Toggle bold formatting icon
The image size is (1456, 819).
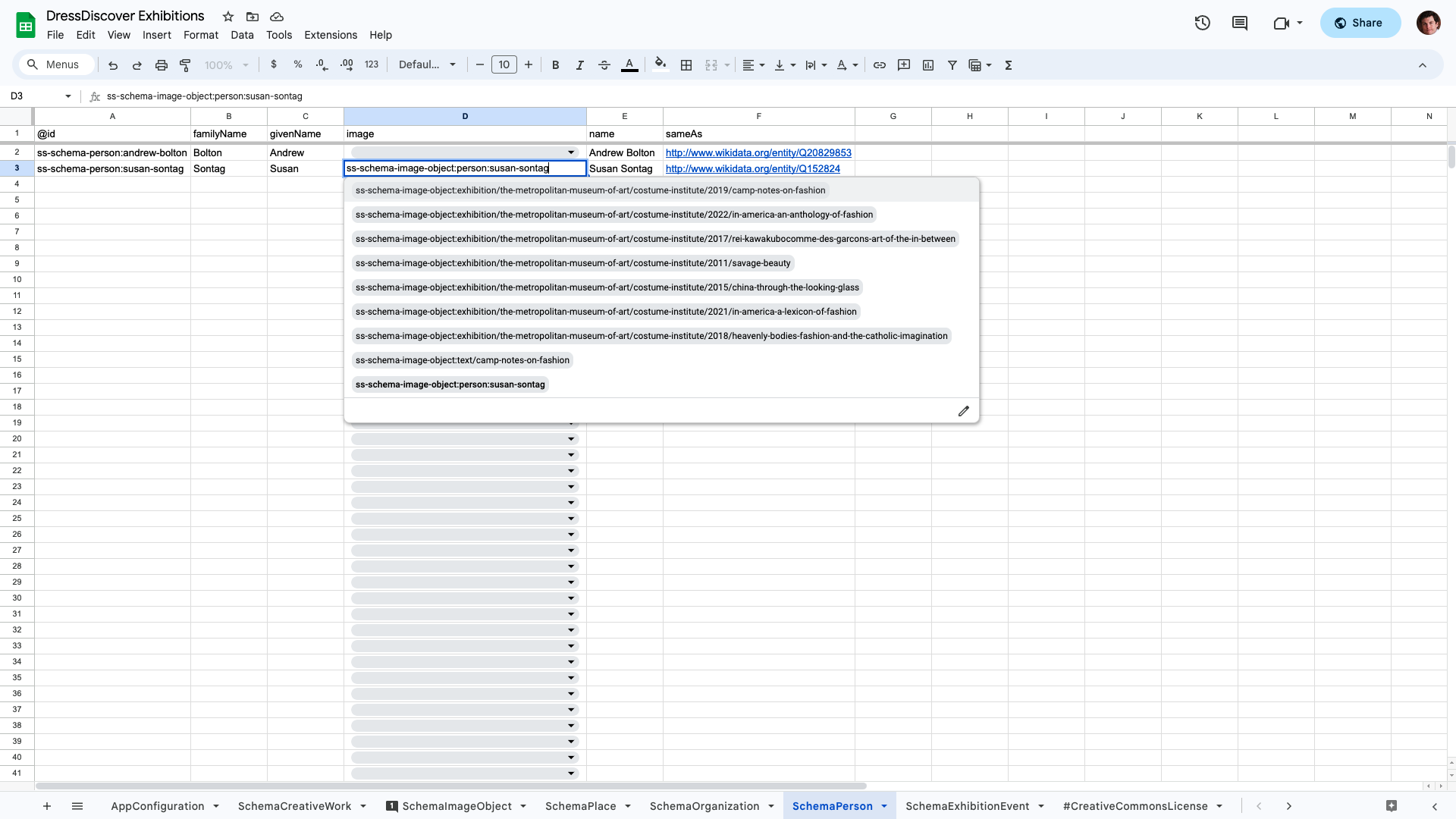[556, 65]
